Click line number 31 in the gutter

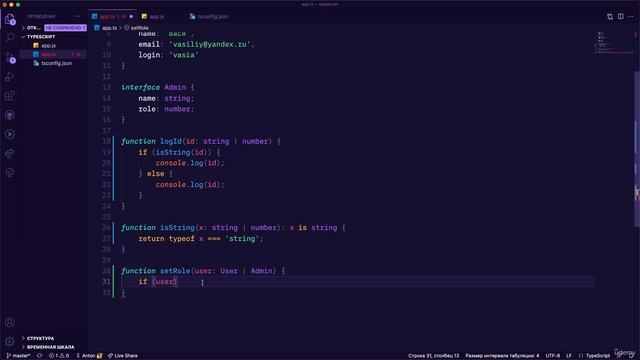pos(106,282)
